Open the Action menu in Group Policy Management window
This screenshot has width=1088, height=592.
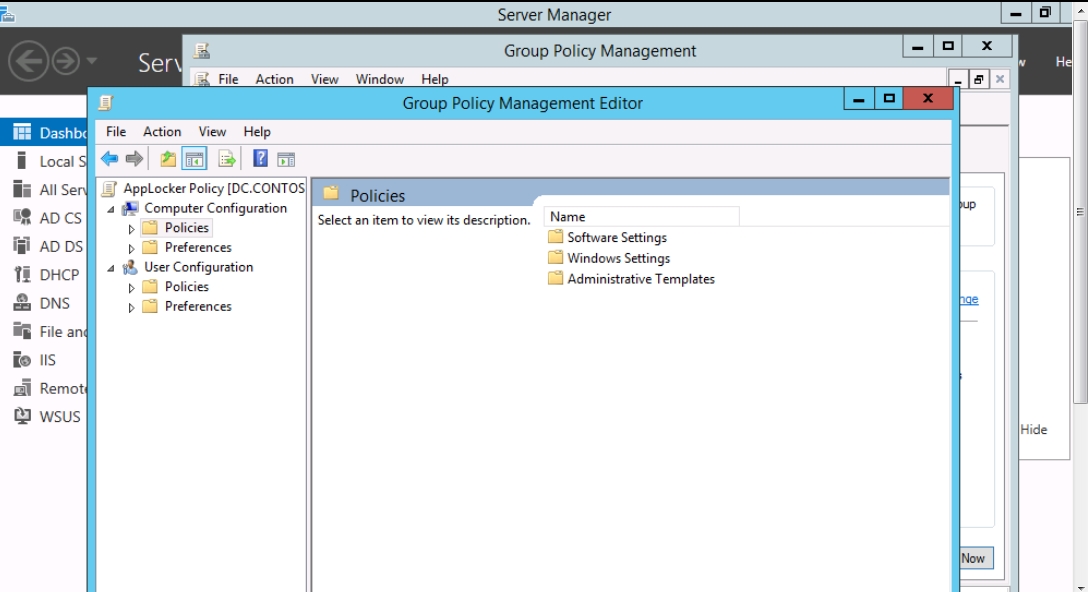click(274, 79)
